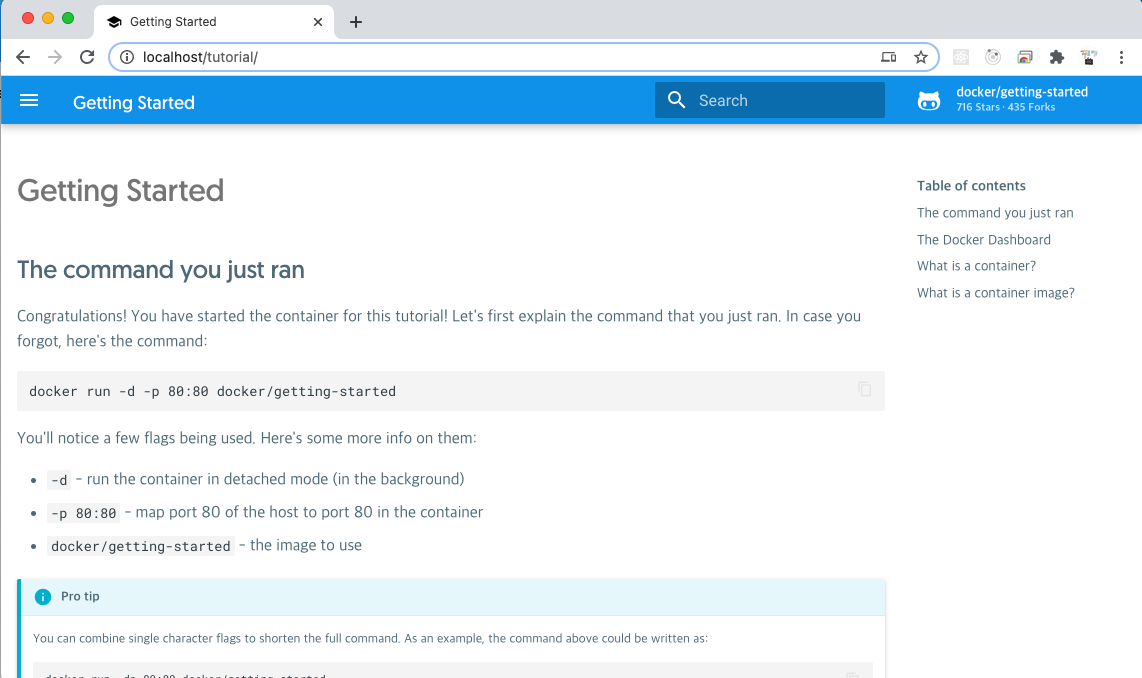This screenshot has height=678, width=1142.
Task: Open the React developer tools extension icon
Action: [x=961, y=57]
